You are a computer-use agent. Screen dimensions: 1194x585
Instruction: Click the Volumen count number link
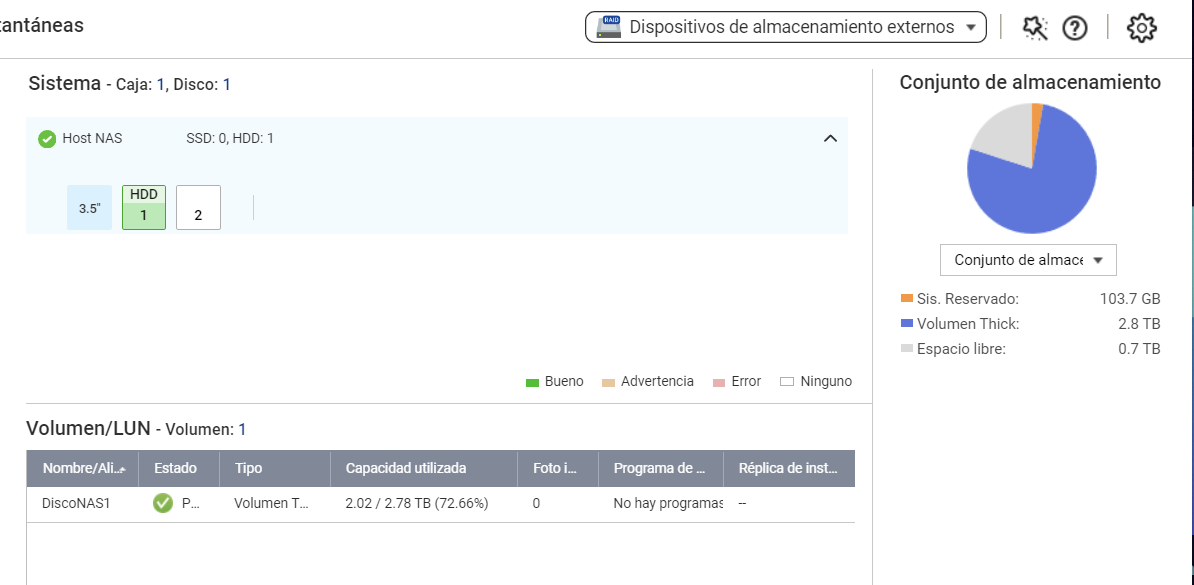pos(242,430)
